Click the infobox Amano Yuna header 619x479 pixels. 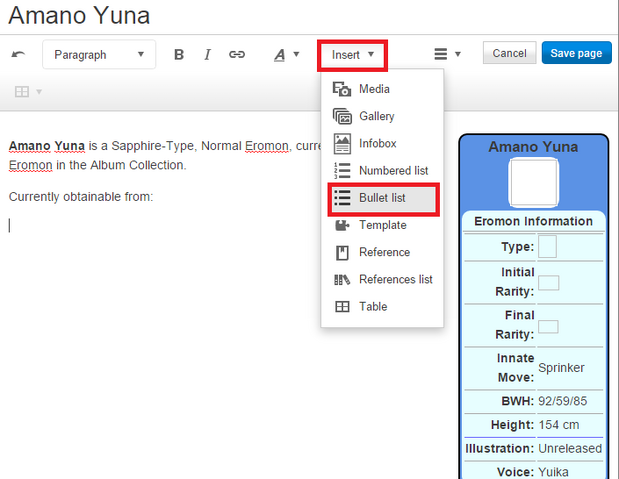point(533,147)
